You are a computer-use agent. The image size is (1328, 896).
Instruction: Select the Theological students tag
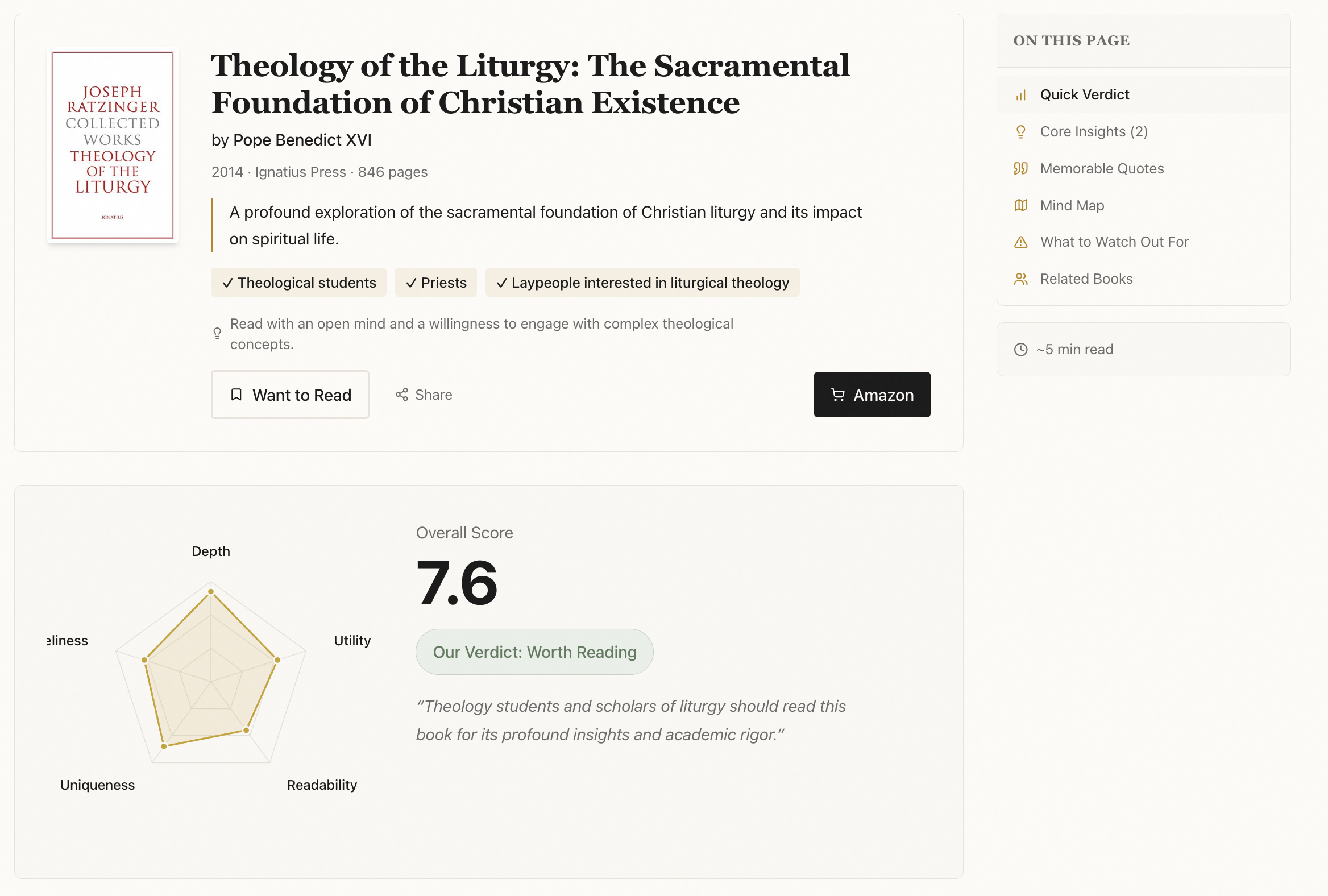coord(299,283)
